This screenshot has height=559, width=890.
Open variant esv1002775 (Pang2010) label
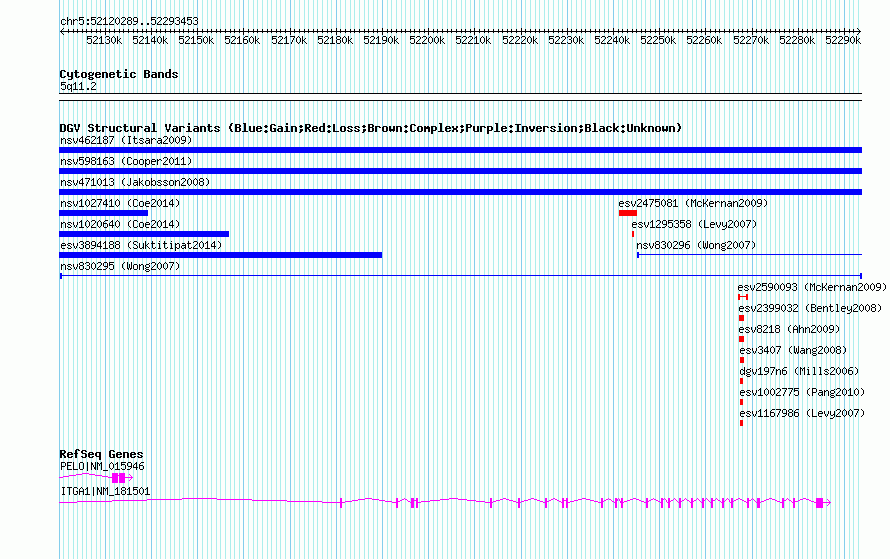click(x=802, y=392)
